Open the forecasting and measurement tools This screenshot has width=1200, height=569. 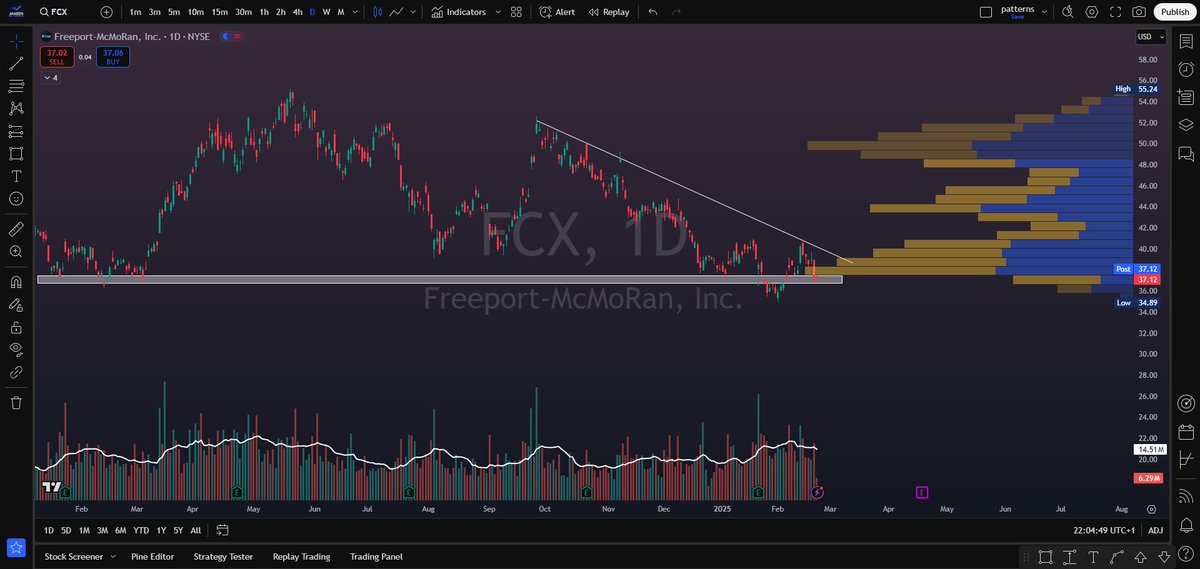click(x=16, y=131)
